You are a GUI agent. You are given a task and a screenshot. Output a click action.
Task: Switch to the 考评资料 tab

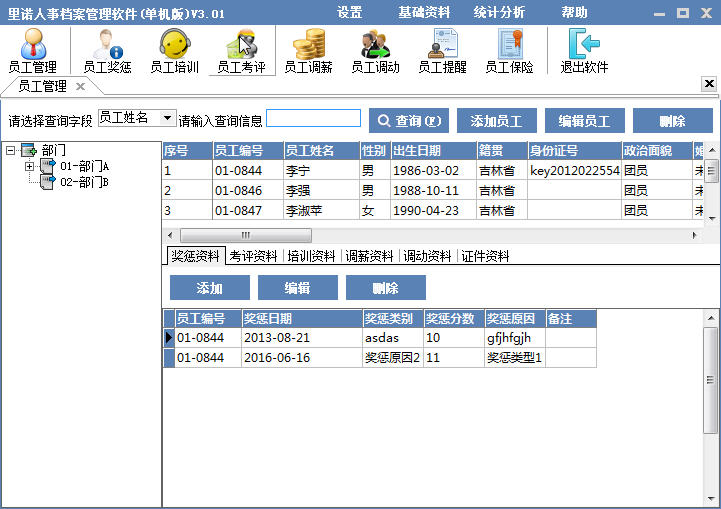pos(253,256)
